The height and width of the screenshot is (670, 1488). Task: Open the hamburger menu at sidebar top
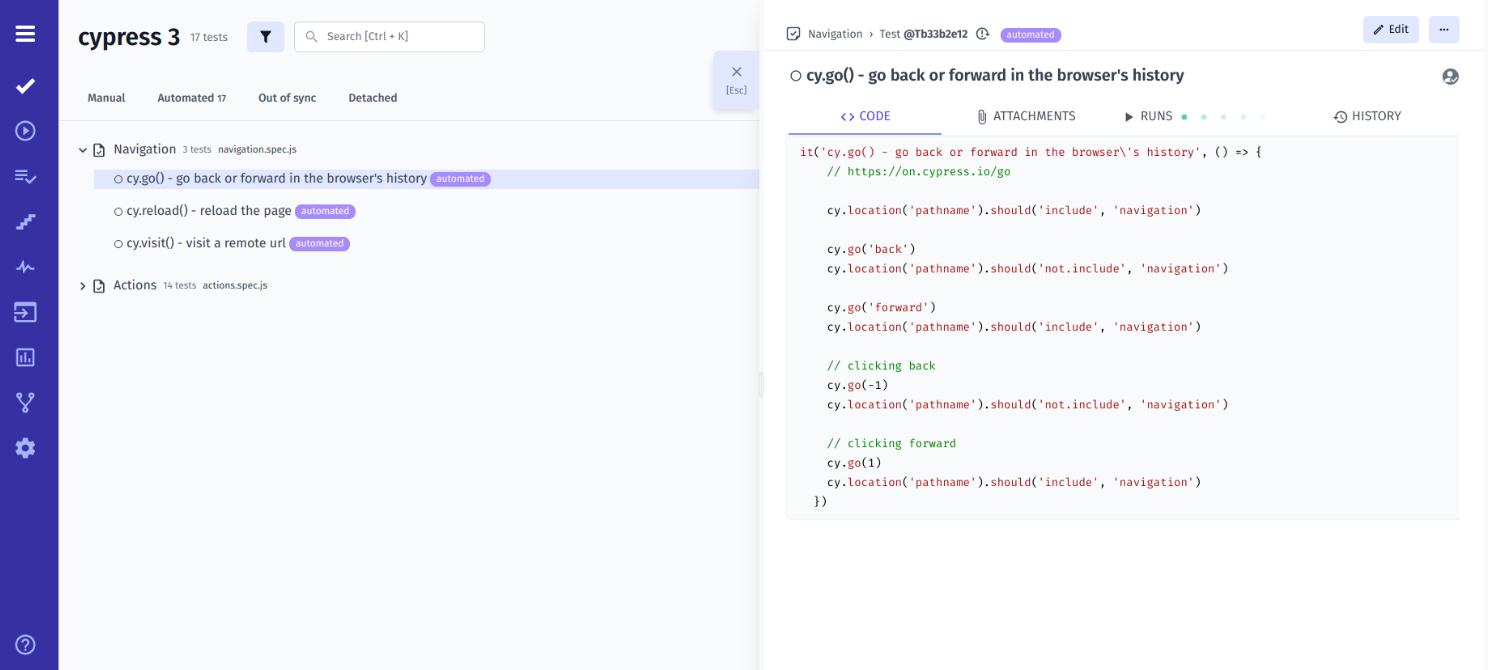tap(25, 31)
